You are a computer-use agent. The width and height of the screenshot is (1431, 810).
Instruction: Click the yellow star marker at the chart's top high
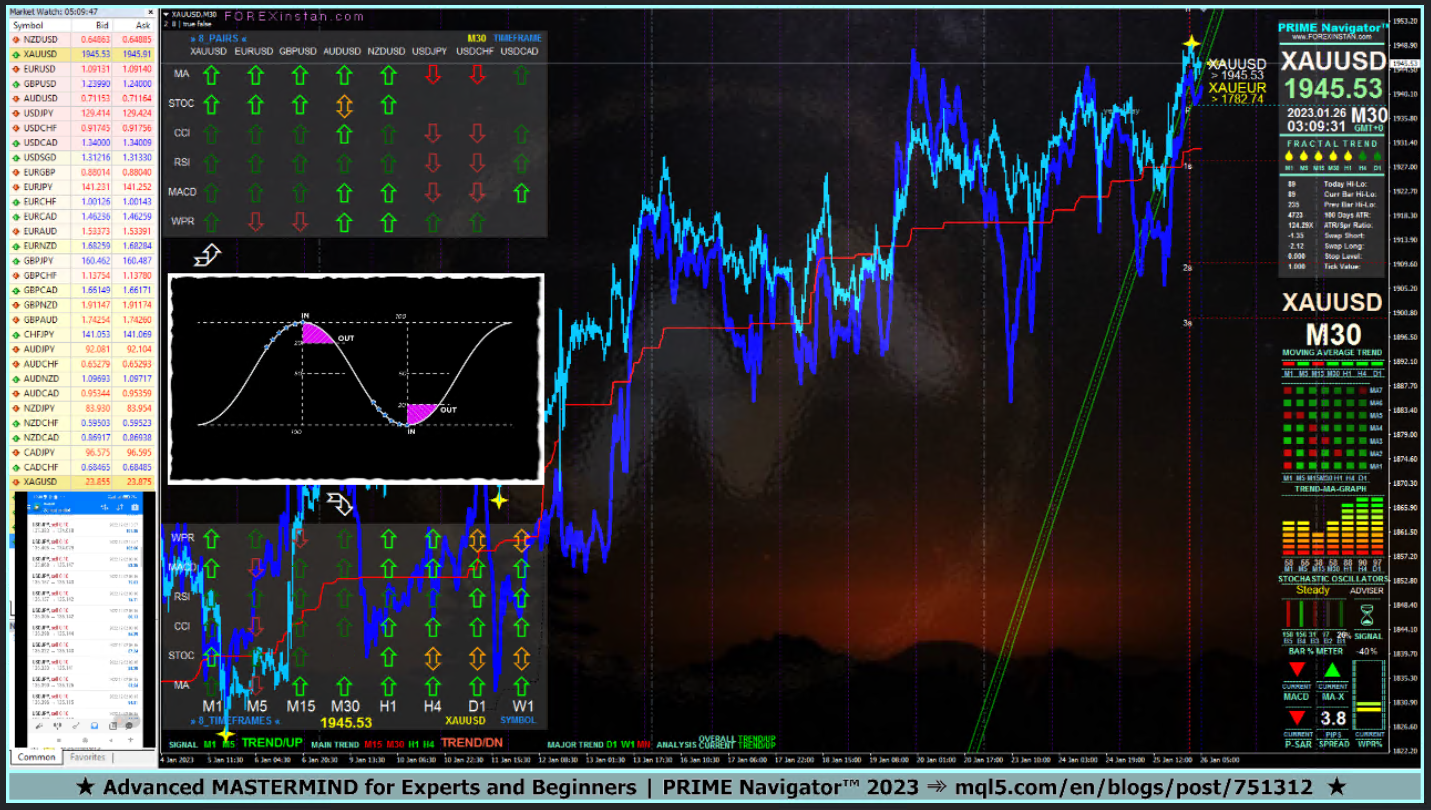click(x=1191, y=44)
